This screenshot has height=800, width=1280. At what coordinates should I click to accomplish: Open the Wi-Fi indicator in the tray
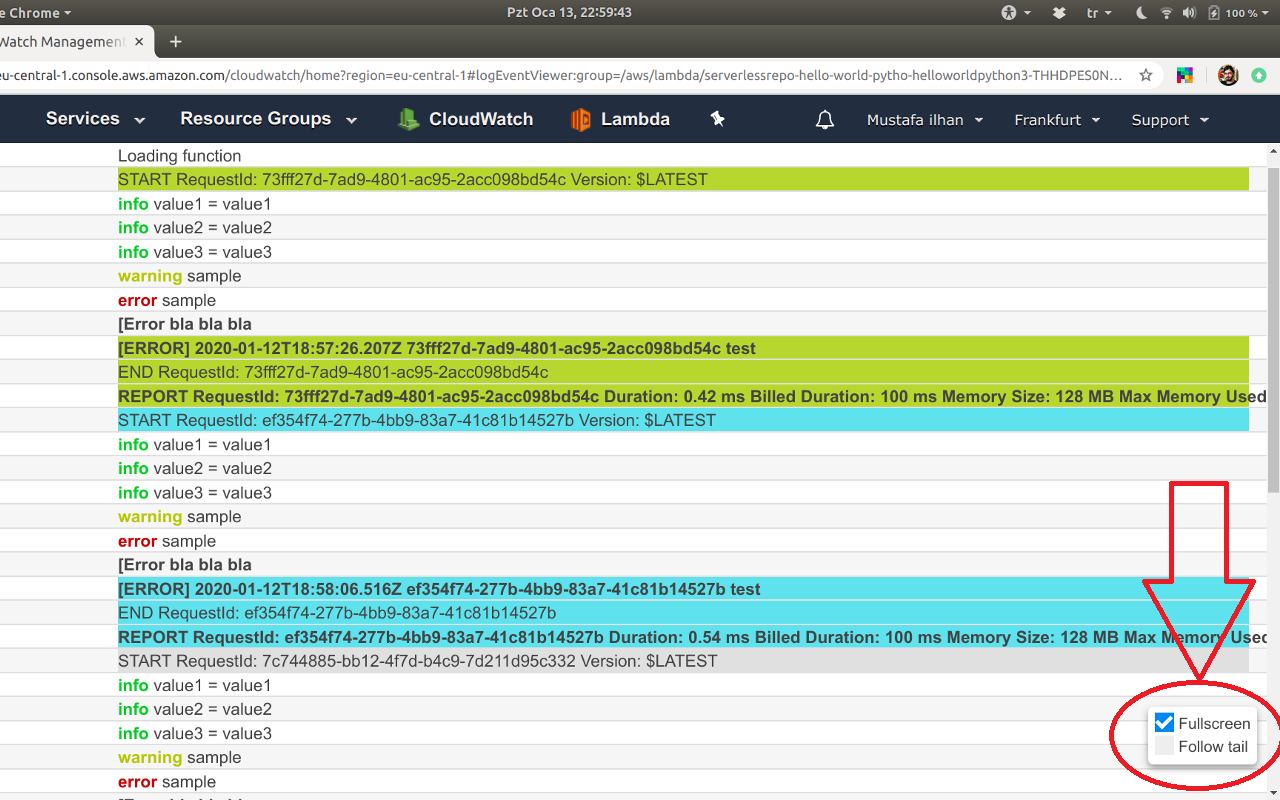(1166, 12)
